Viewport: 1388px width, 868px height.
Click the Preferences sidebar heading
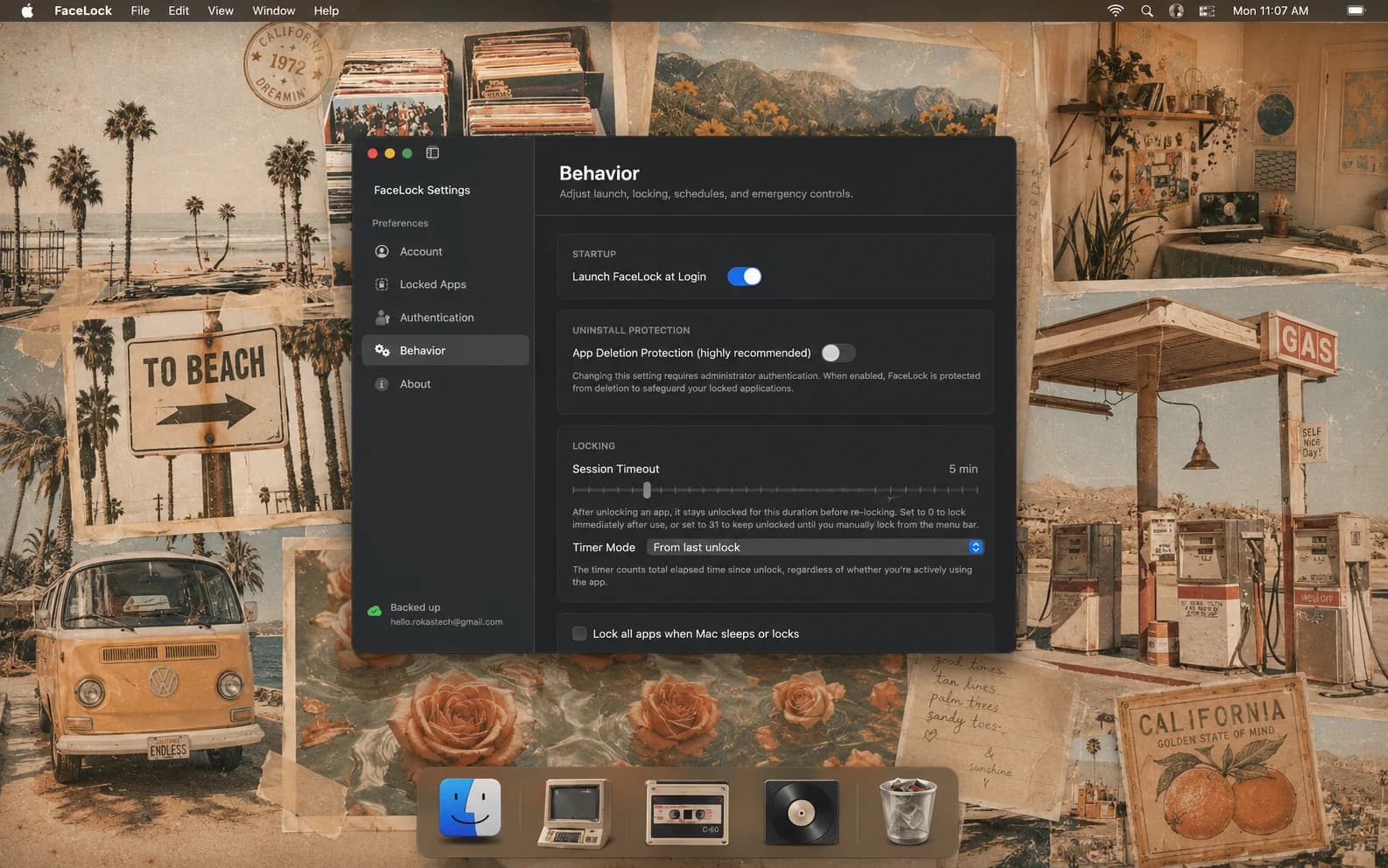pyautogui.click(x=400, y=223)
